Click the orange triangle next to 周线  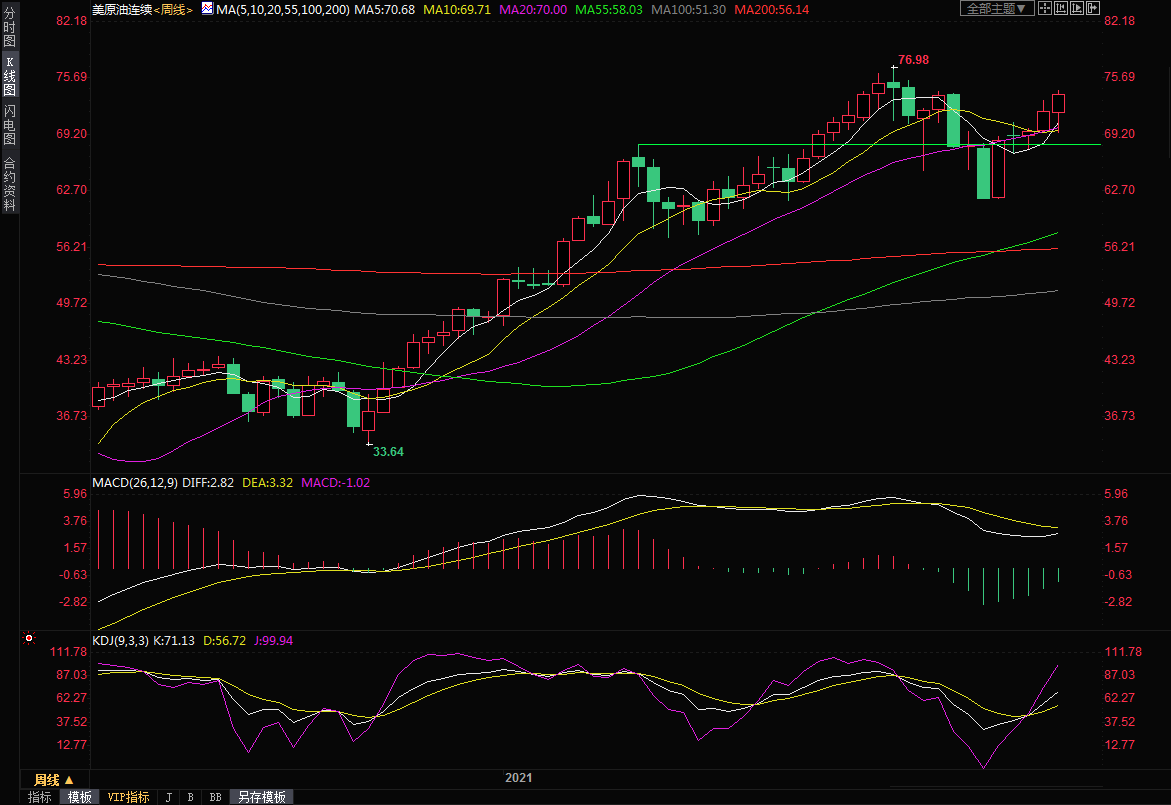pos(69,780)
